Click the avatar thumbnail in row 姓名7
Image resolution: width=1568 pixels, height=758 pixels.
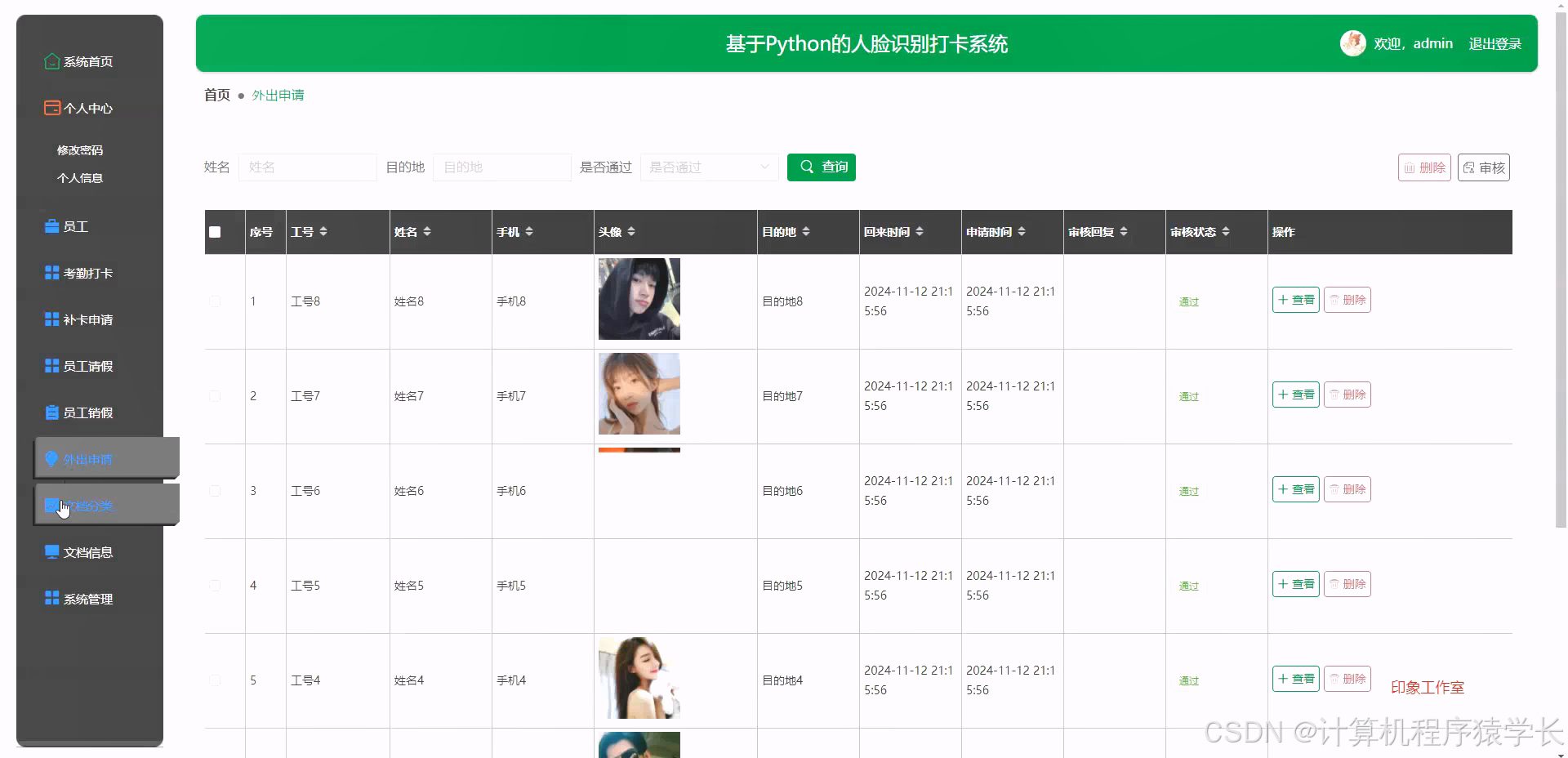pyautogui.click(x=639, y=394)
